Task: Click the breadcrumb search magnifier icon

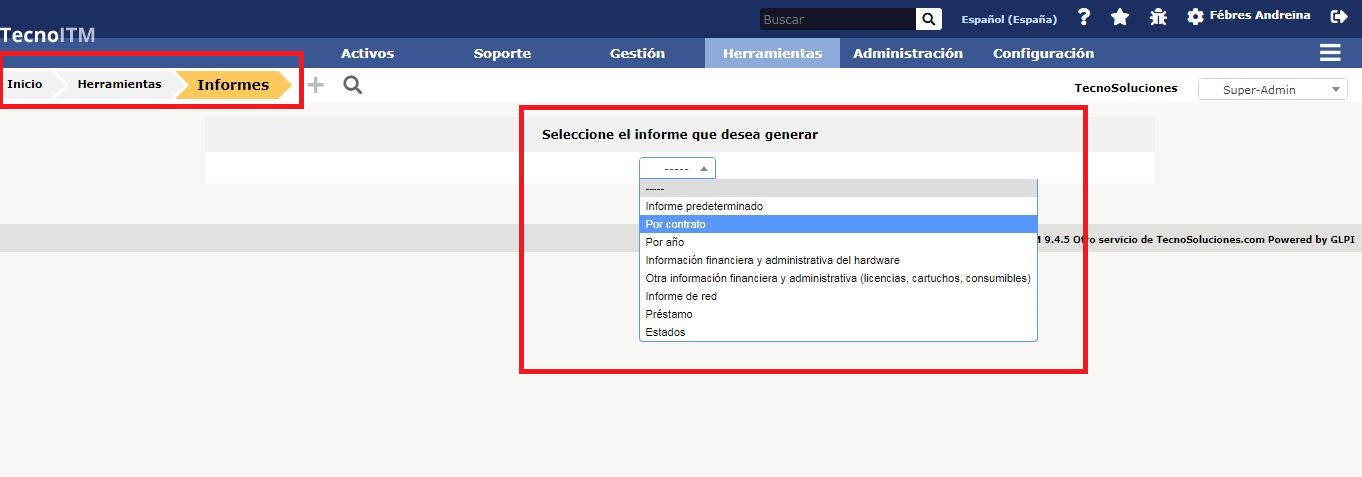Action: (x=352, y=85)
